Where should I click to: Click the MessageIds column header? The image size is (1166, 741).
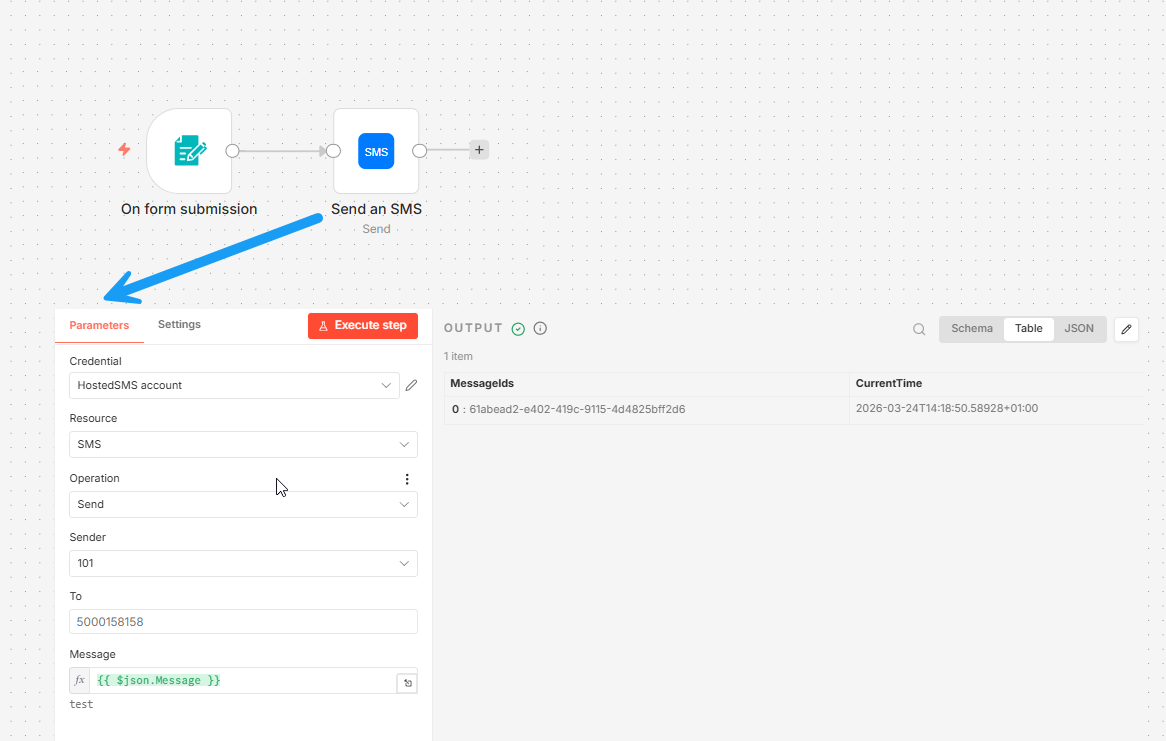pyautogui.click(x=482, y=384)
